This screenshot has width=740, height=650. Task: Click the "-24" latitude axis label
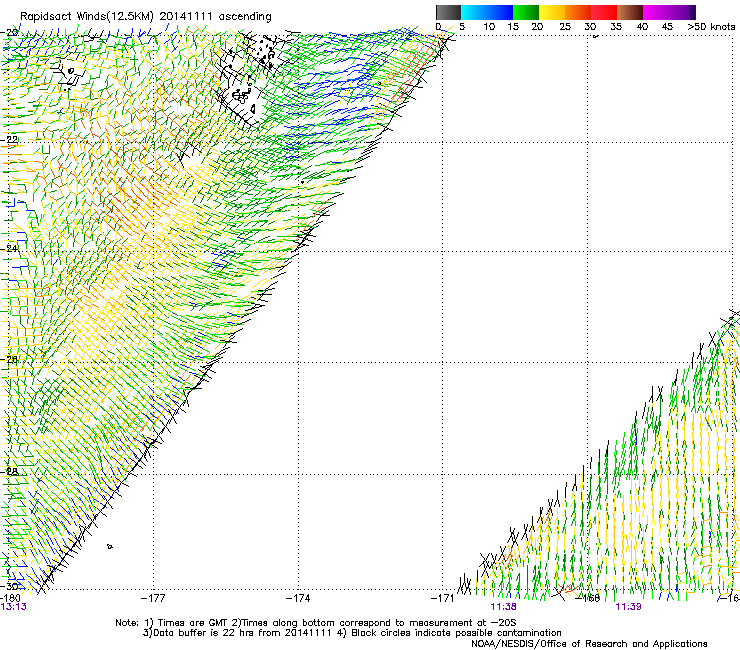pyautogui.click(x=9, y=249)
